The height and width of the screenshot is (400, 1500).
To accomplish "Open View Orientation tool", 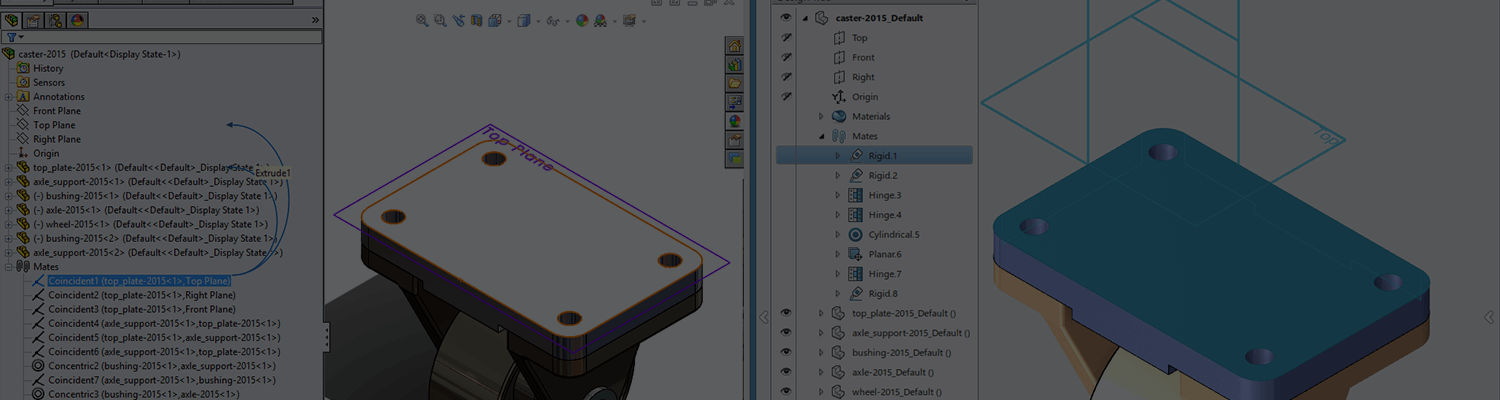I will point(494,20).
